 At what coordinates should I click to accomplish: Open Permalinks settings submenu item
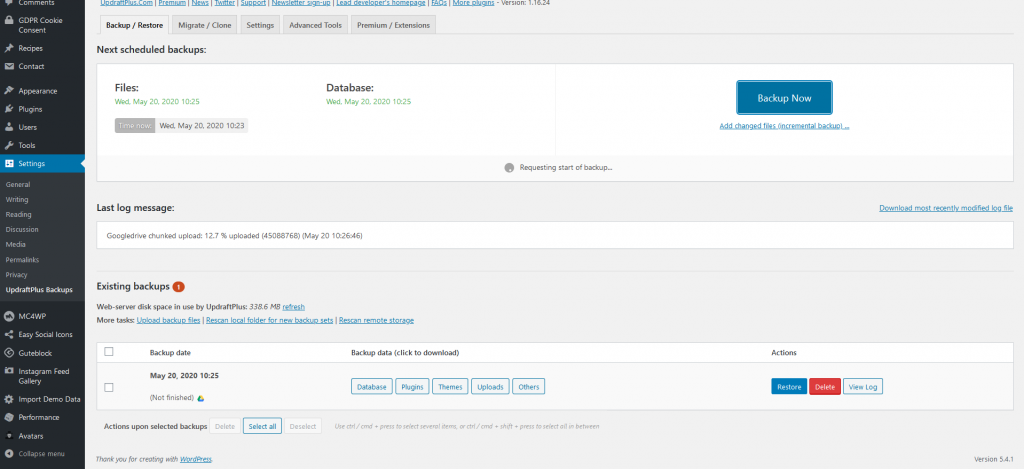22,260
